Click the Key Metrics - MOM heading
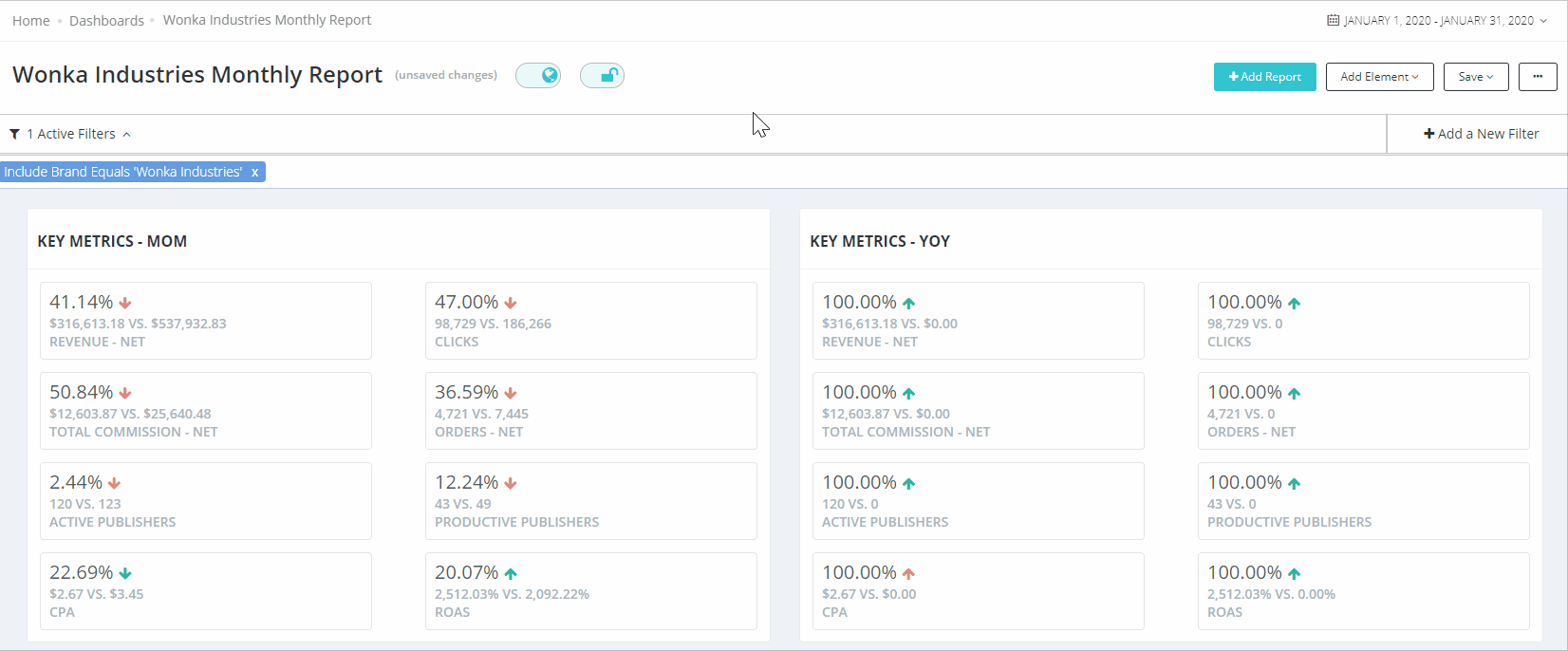Screen dimensions: 1568x651 pyautogui.click(x=112, y=241)
